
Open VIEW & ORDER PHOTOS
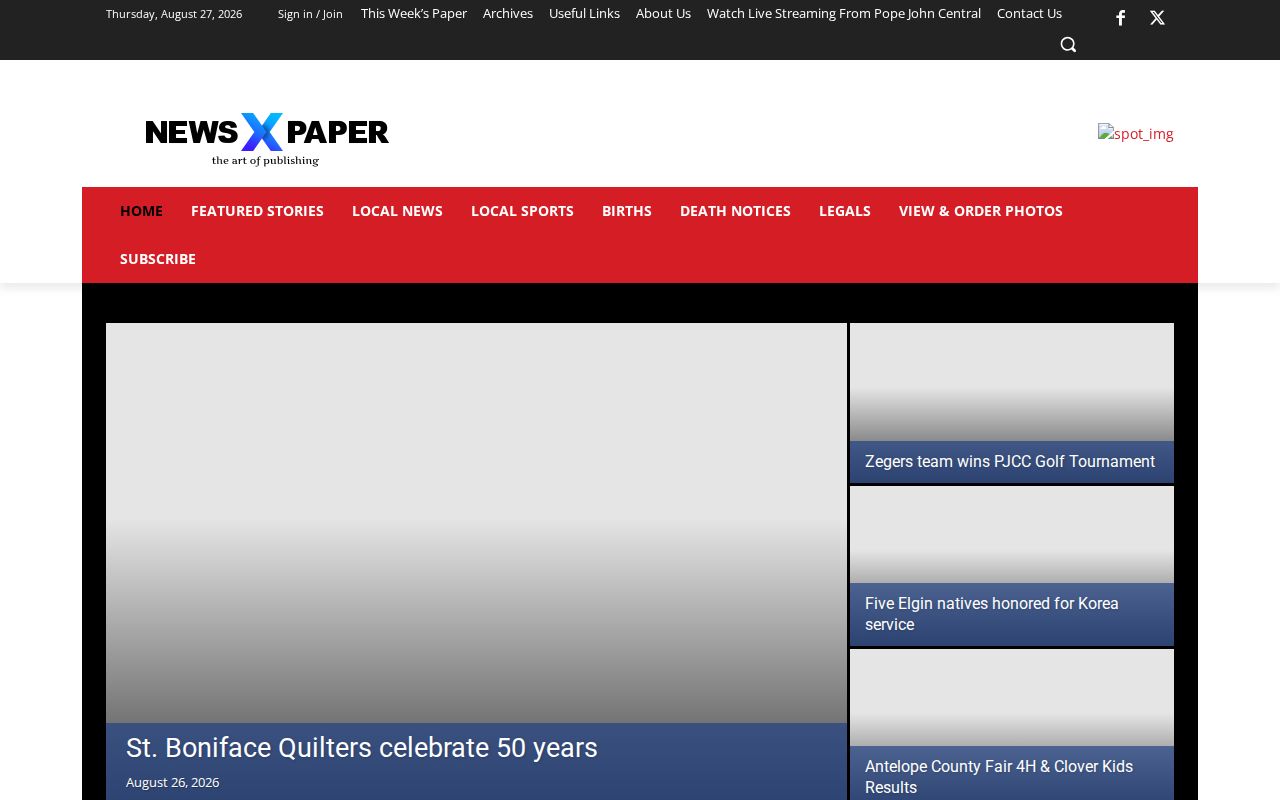981,211
